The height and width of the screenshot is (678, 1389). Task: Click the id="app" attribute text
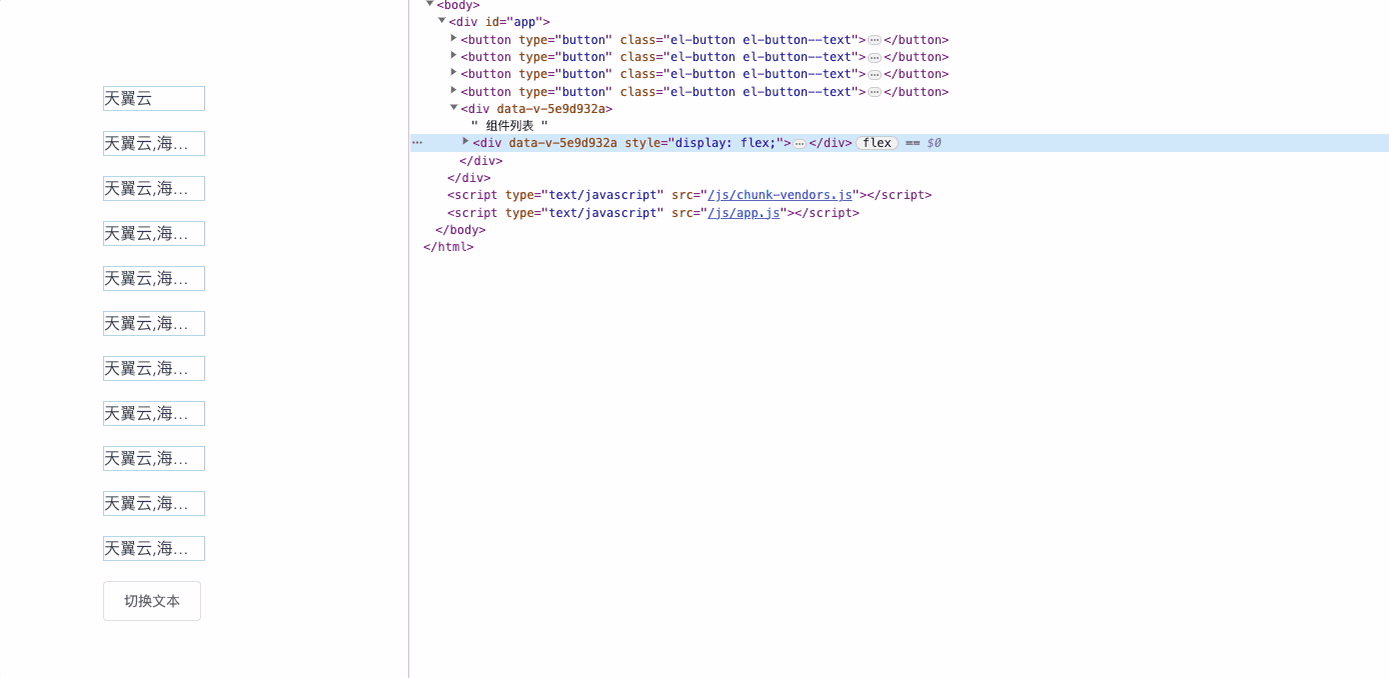coord(514,22)
